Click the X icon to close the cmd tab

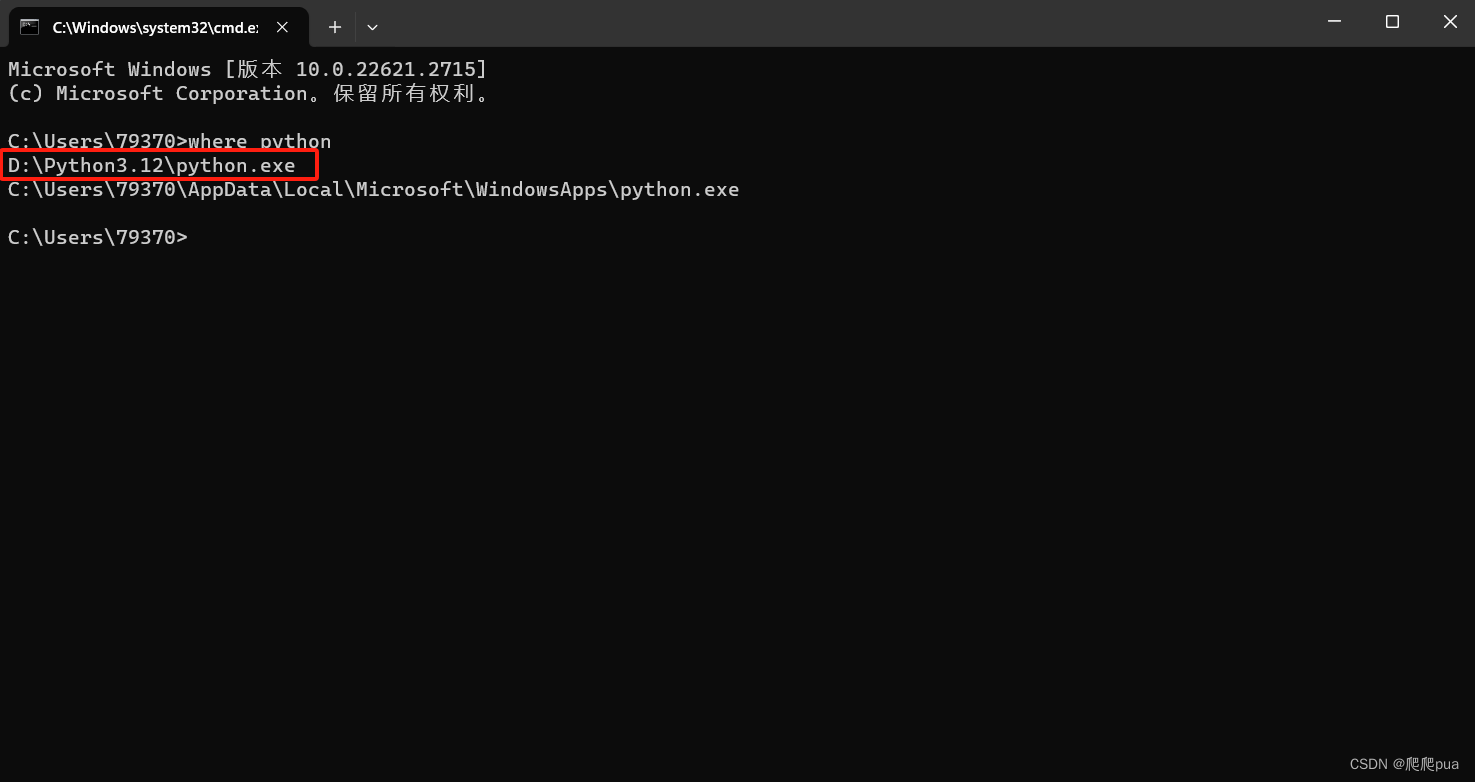[x=281, y=27]
